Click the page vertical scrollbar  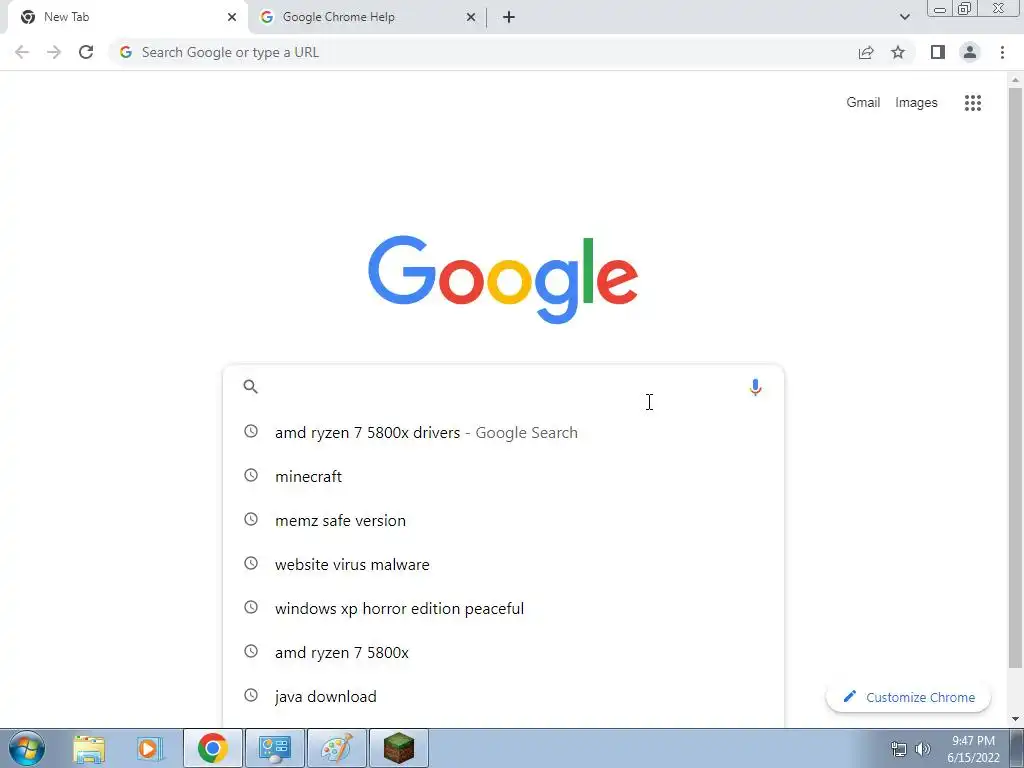1015,377
